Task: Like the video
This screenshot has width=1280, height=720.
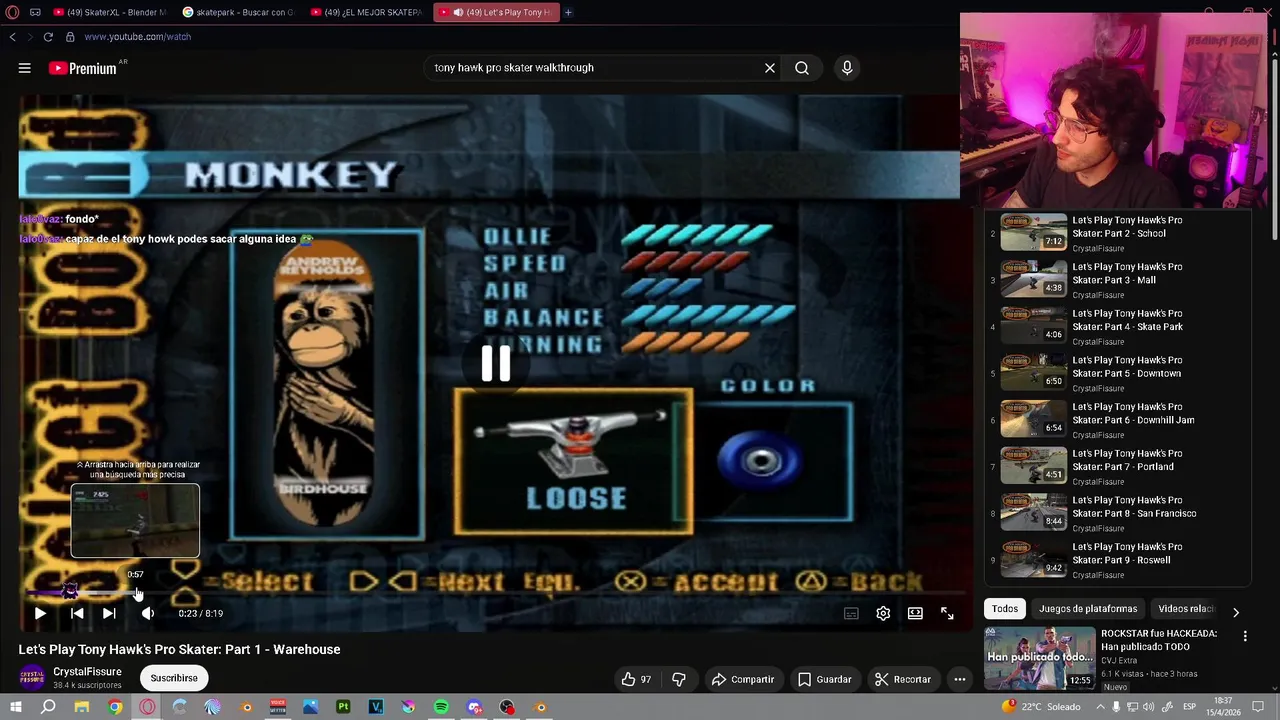Action: (x=636, y=679)
